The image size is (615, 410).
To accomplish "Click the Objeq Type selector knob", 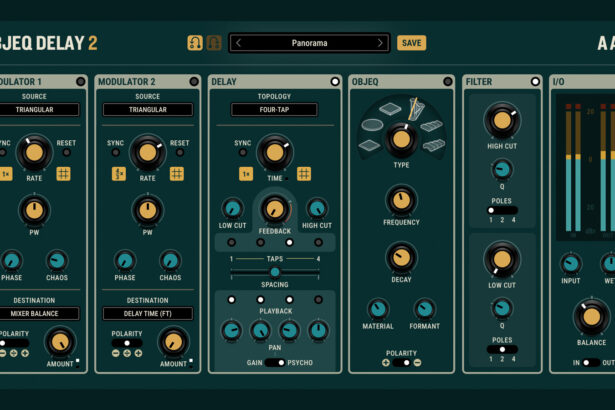I will pos(401,139).
